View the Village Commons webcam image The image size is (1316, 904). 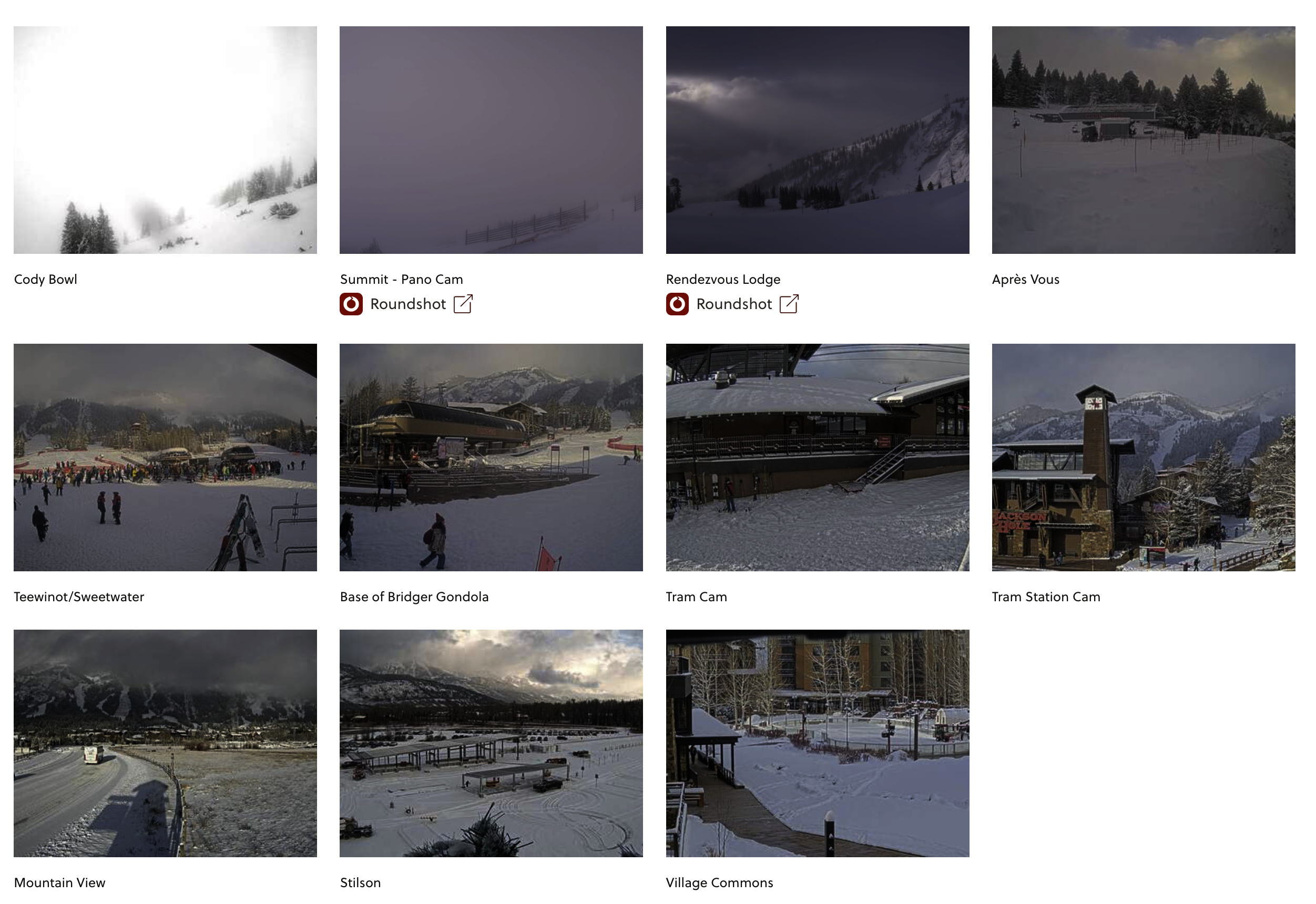pyautogui.click(x=818, y=744)
